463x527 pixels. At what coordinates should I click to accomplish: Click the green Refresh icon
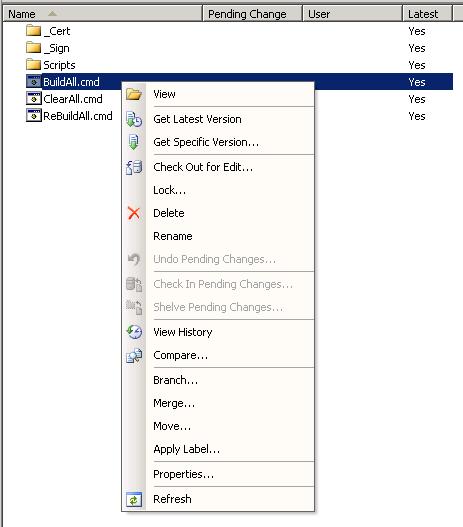(134, 499)
